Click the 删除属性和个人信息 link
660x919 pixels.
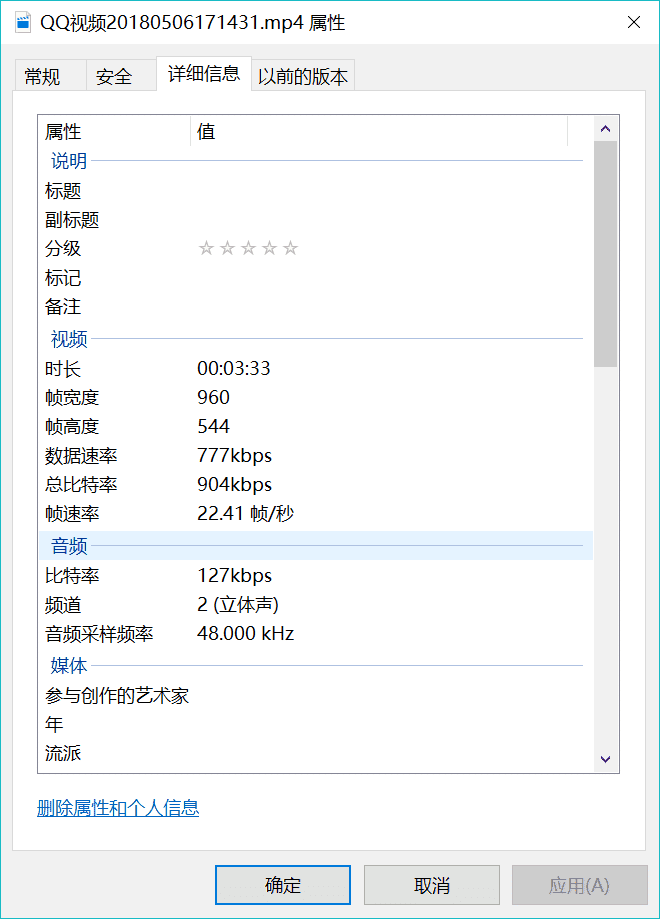(x=118, y=808)
